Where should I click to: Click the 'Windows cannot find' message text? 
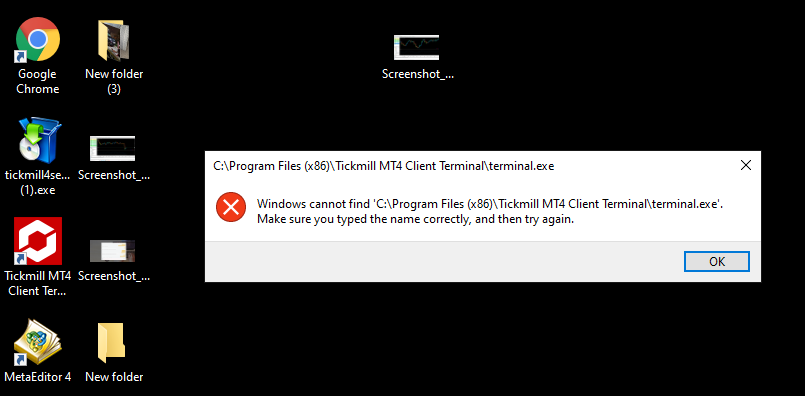(x=490, y=204)
